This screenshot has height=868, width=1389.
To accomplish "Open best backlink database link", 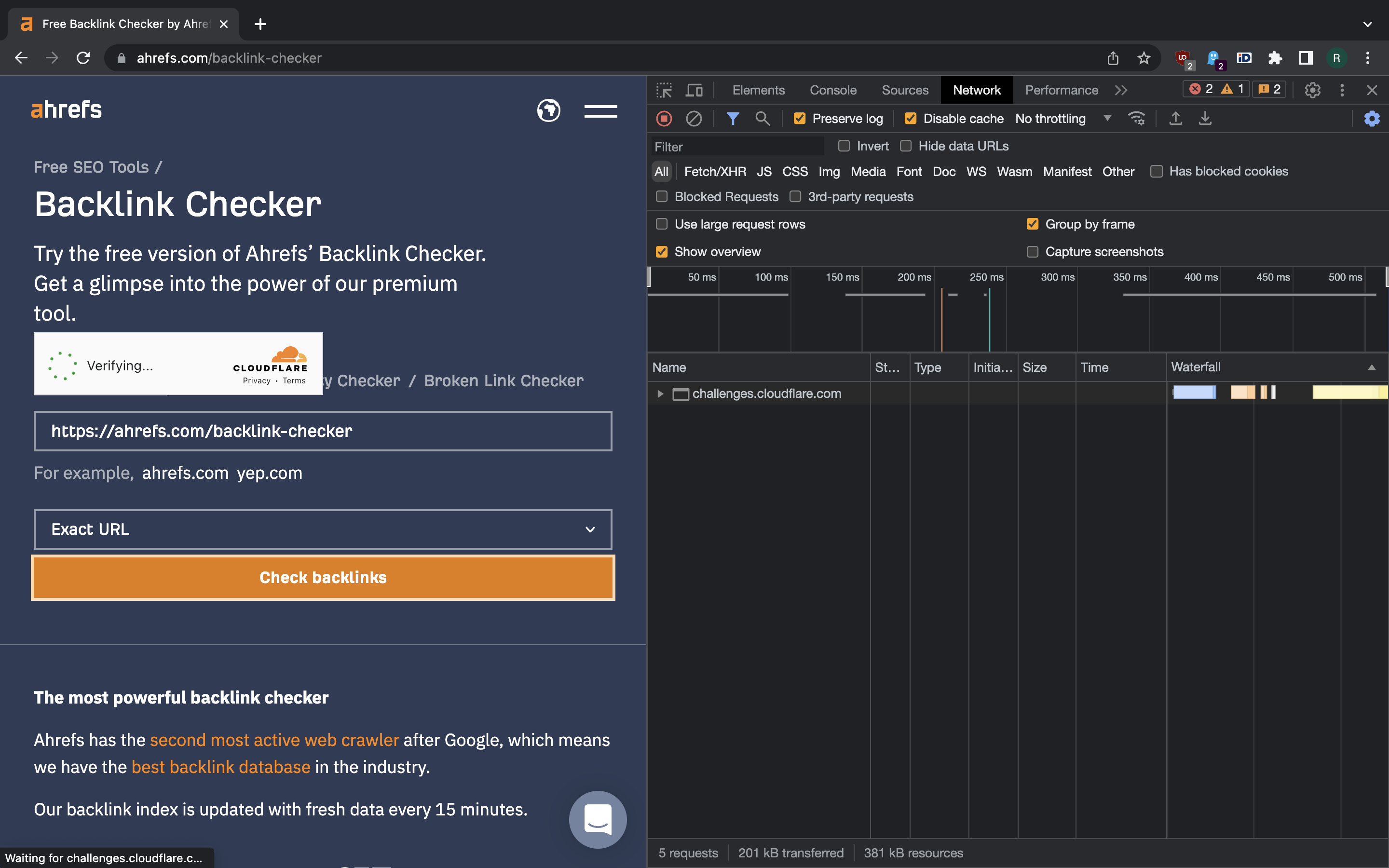I will click(x=221, y=767).
